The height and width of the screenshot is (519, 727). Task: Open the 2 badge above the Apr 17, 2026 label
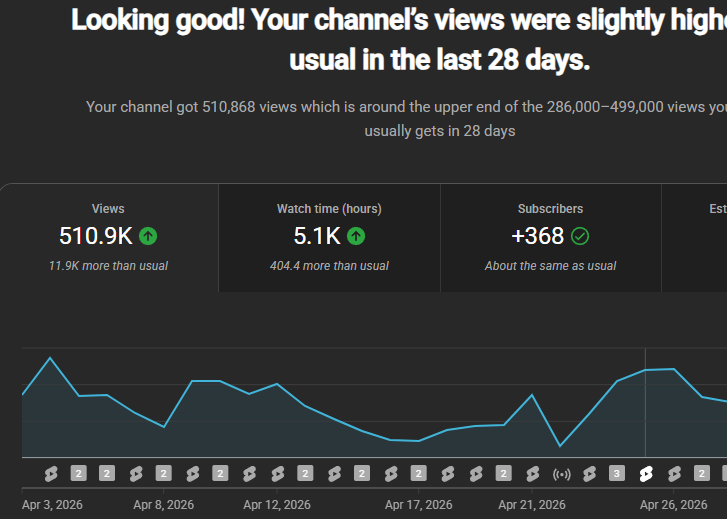(418, 474)
